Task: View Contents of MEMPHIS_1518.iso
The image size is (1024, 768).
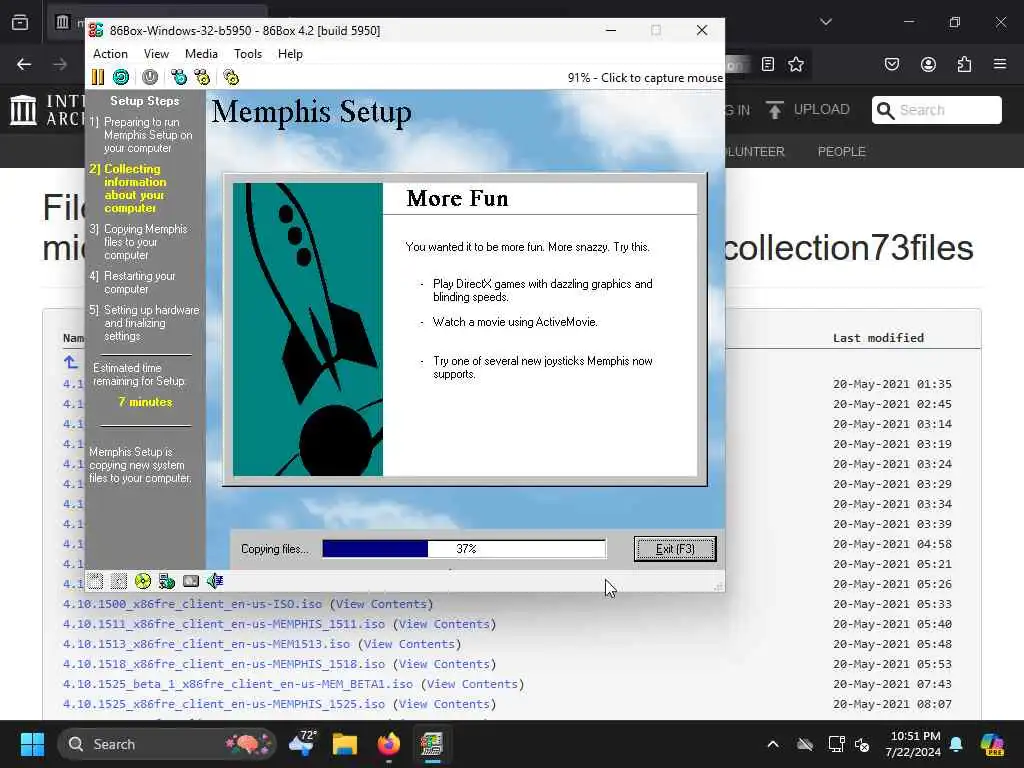Action: point(444,664)
